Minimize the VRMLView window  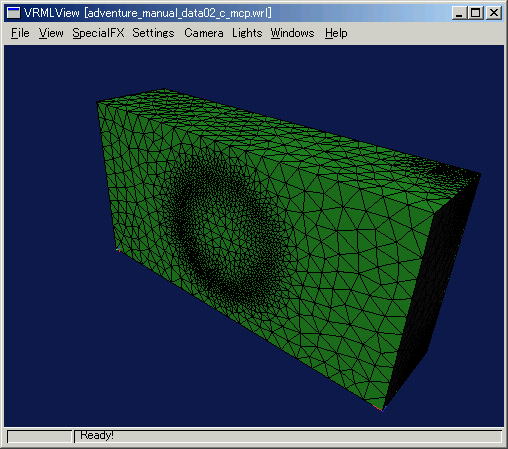point(459,13)
